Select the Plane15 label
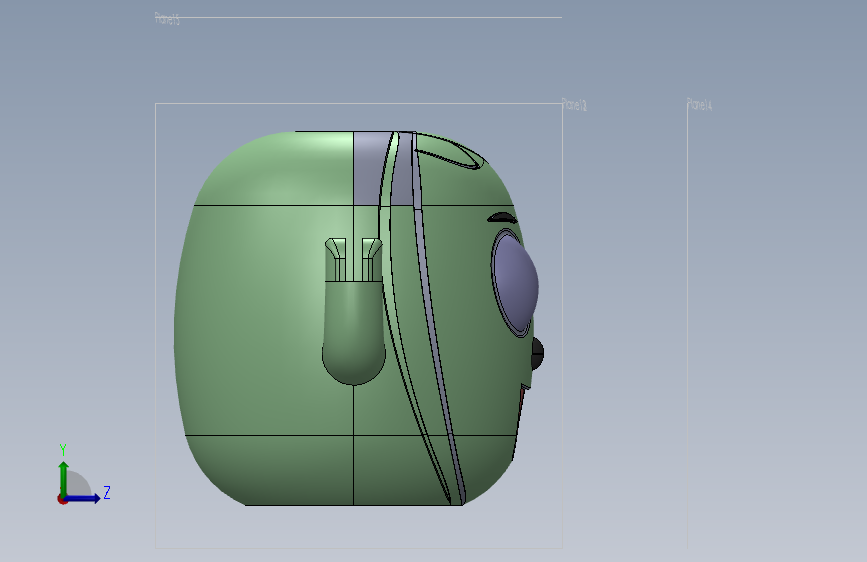This screenshot has height=562, width=867. tap(167, 19)
